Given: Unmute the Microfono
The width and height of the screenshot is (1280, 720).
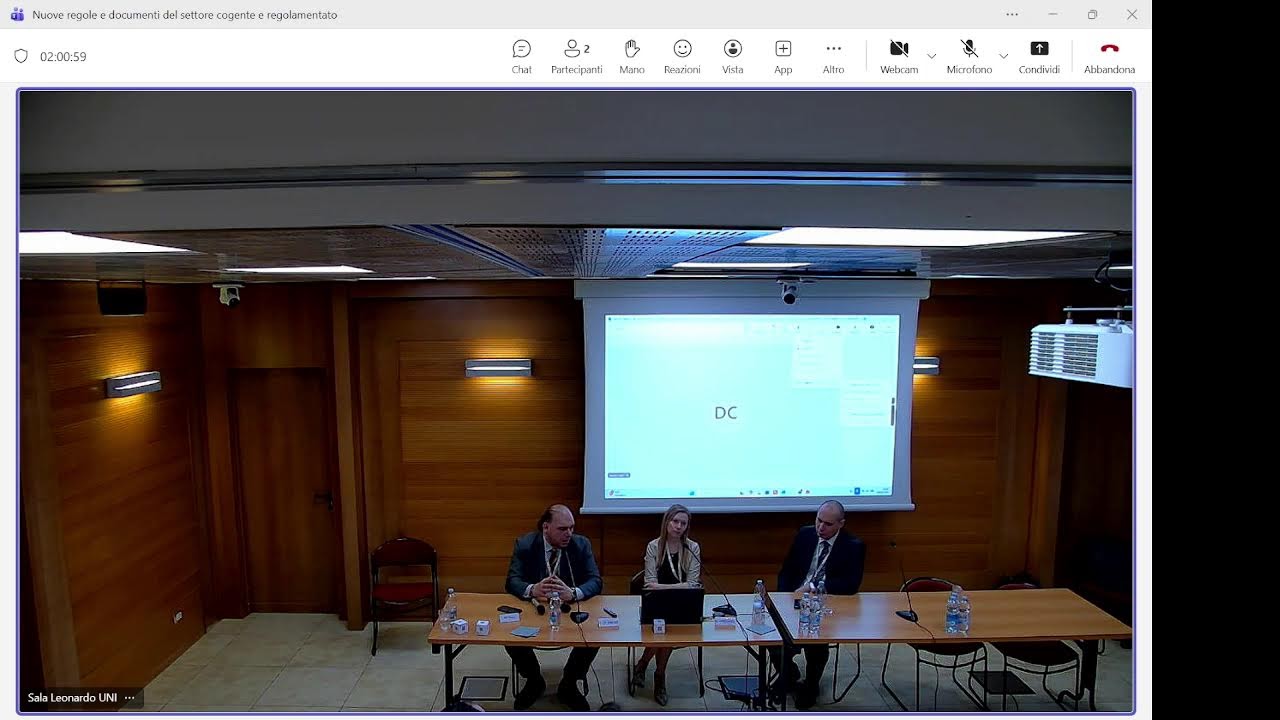Looking at the screenshot, I should click(969, 57).
